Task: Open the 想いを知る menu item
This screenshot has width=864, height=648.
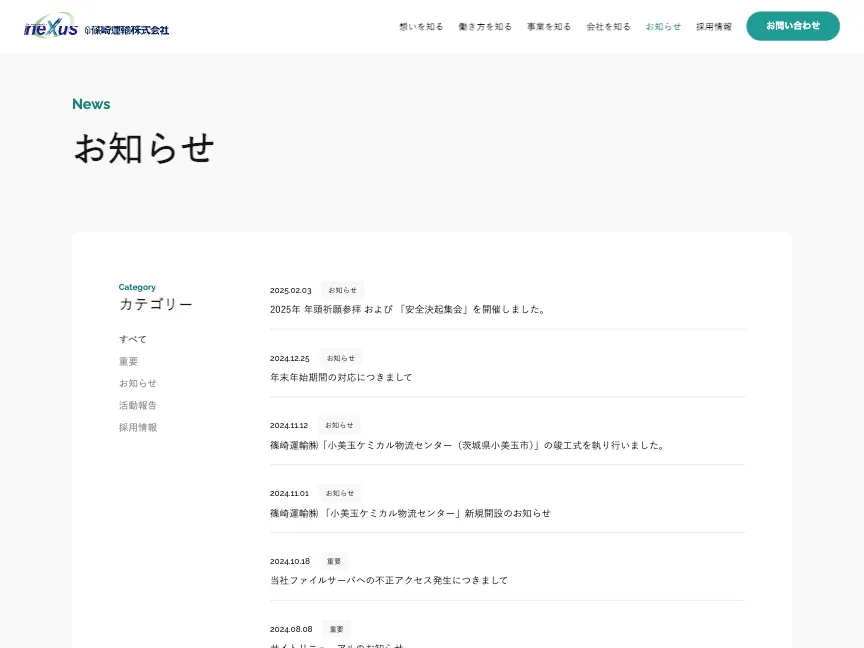Action: pos(421,27)
